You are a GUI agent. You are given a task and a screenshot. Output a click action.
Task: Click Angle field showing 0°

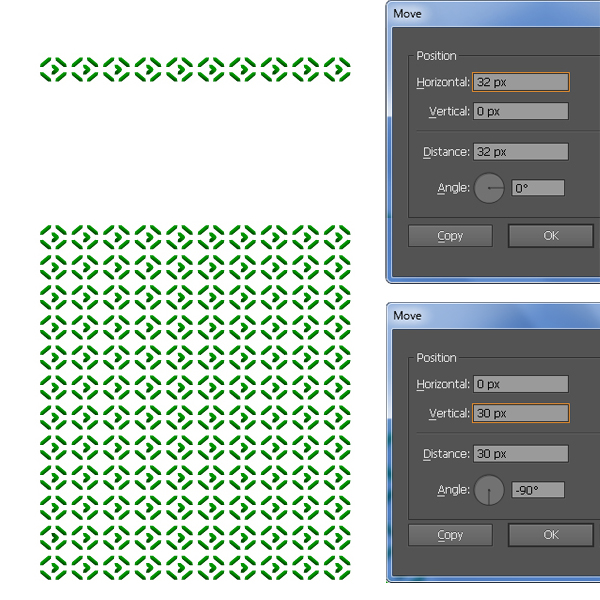(538, 188)
